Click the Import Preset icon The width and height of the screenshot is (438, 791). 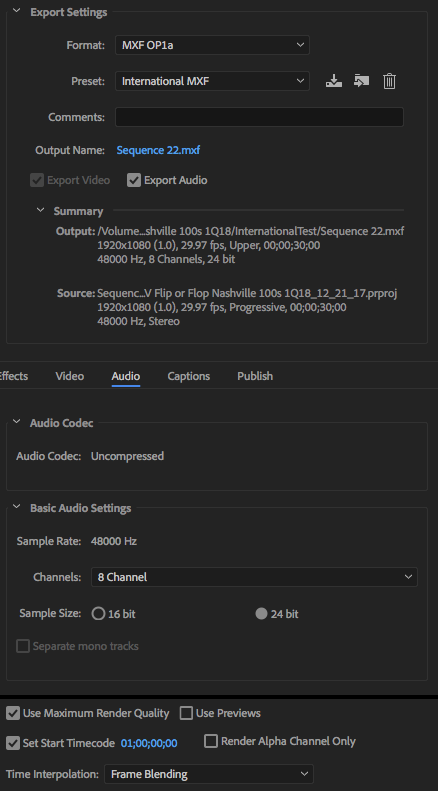pyautogui.click(x=361, y=81)
